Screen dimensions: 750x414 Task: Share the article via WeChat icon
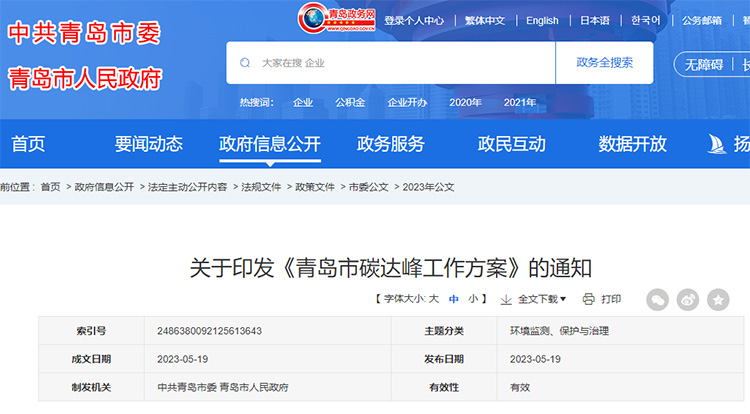(x=657, y=299)
